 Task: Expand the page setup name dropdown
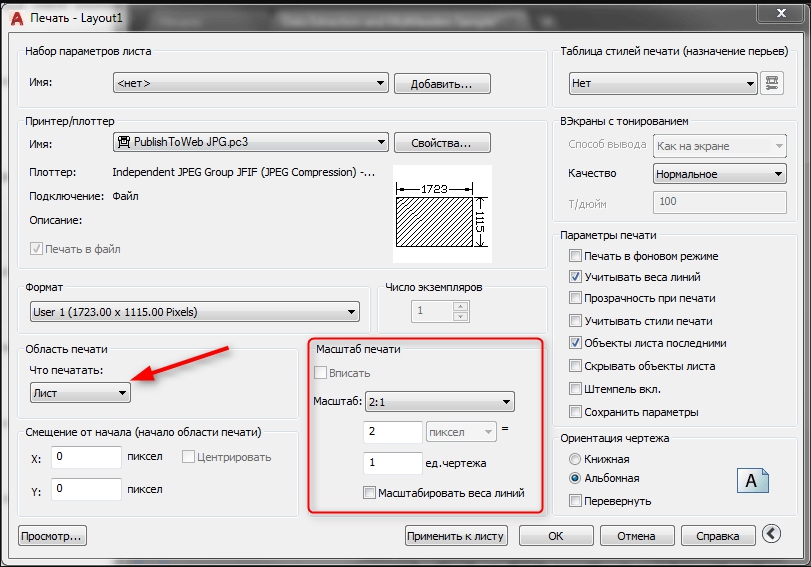click(249, 84)
